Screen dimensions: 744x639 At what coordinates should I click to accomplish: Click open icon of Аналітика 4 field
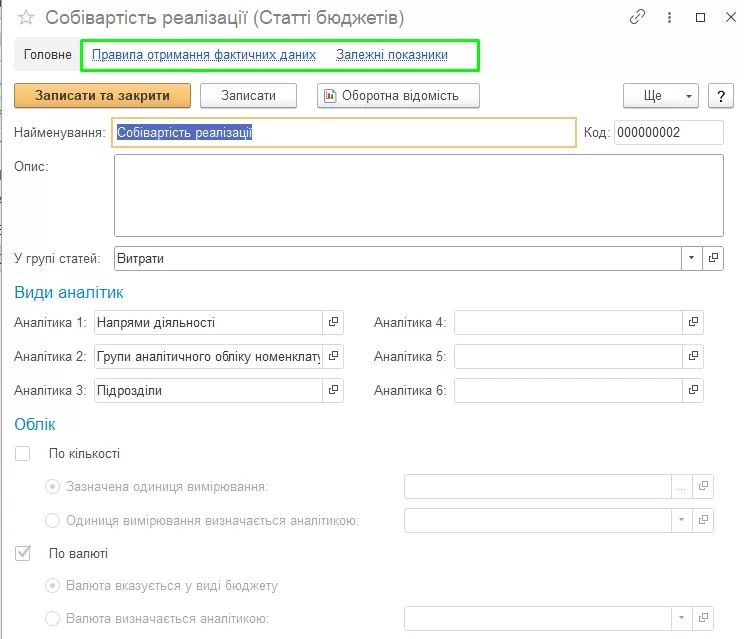[x=693, y=322]
